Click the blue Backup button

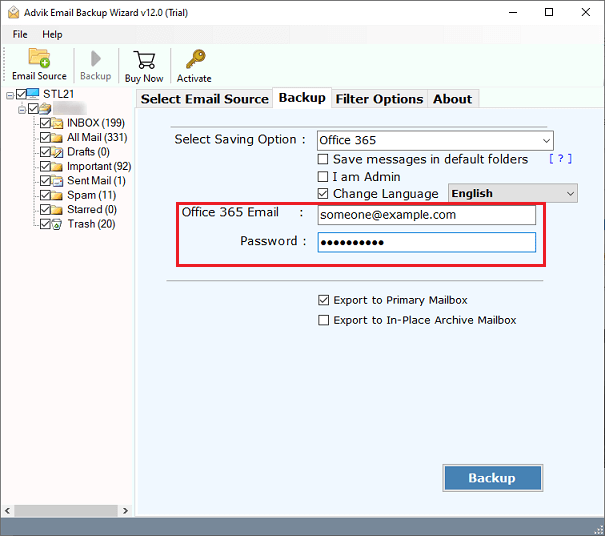(492, 478)
